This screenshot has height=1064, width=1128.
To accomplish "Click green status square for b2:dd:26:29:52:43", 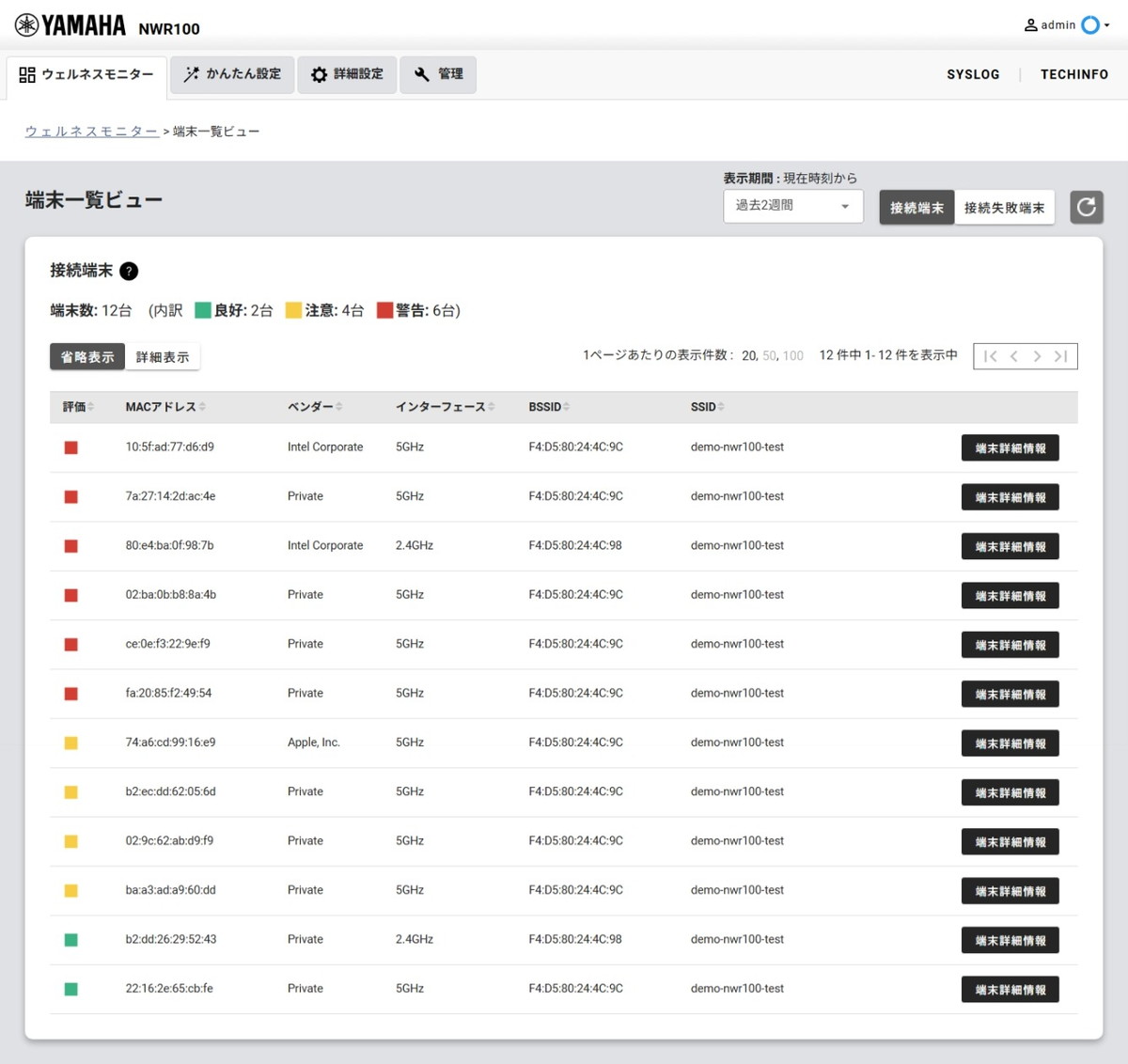I will point(70,940).
